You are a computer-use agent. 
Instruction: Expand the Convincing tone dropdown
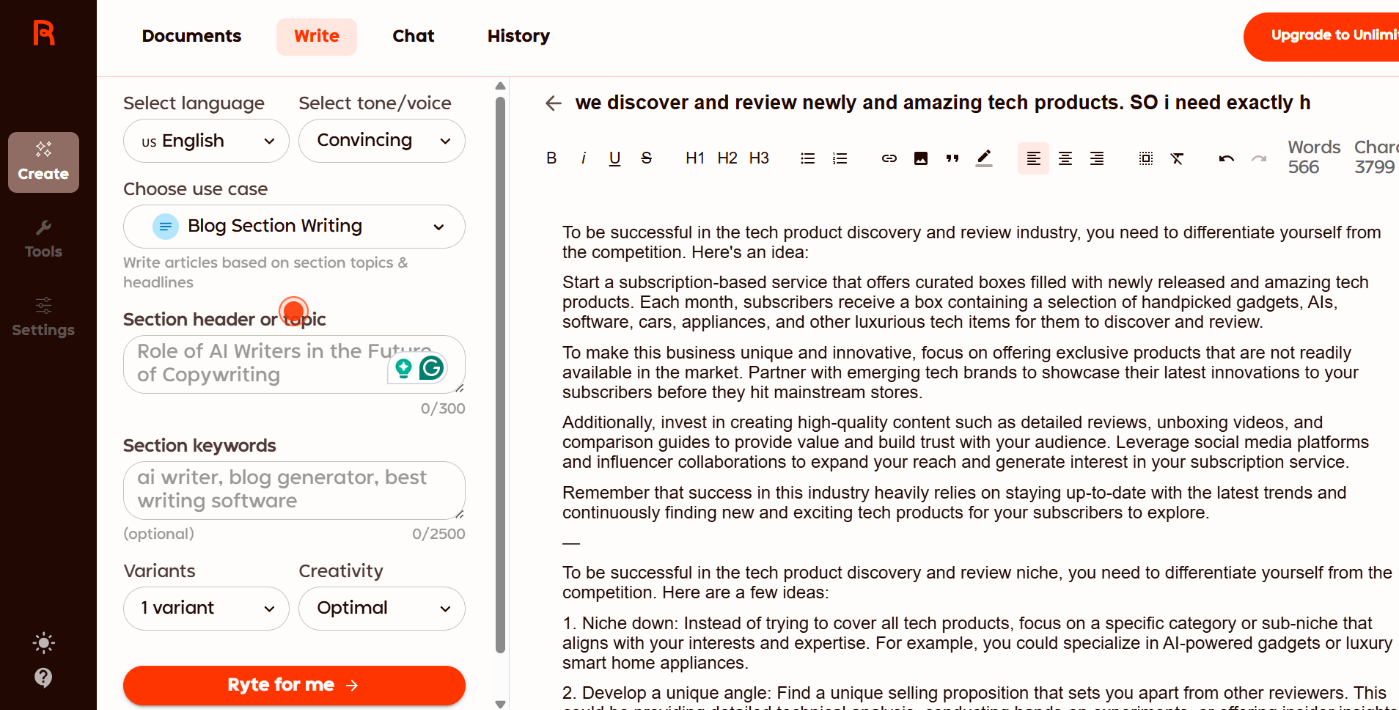coord(381,141)
